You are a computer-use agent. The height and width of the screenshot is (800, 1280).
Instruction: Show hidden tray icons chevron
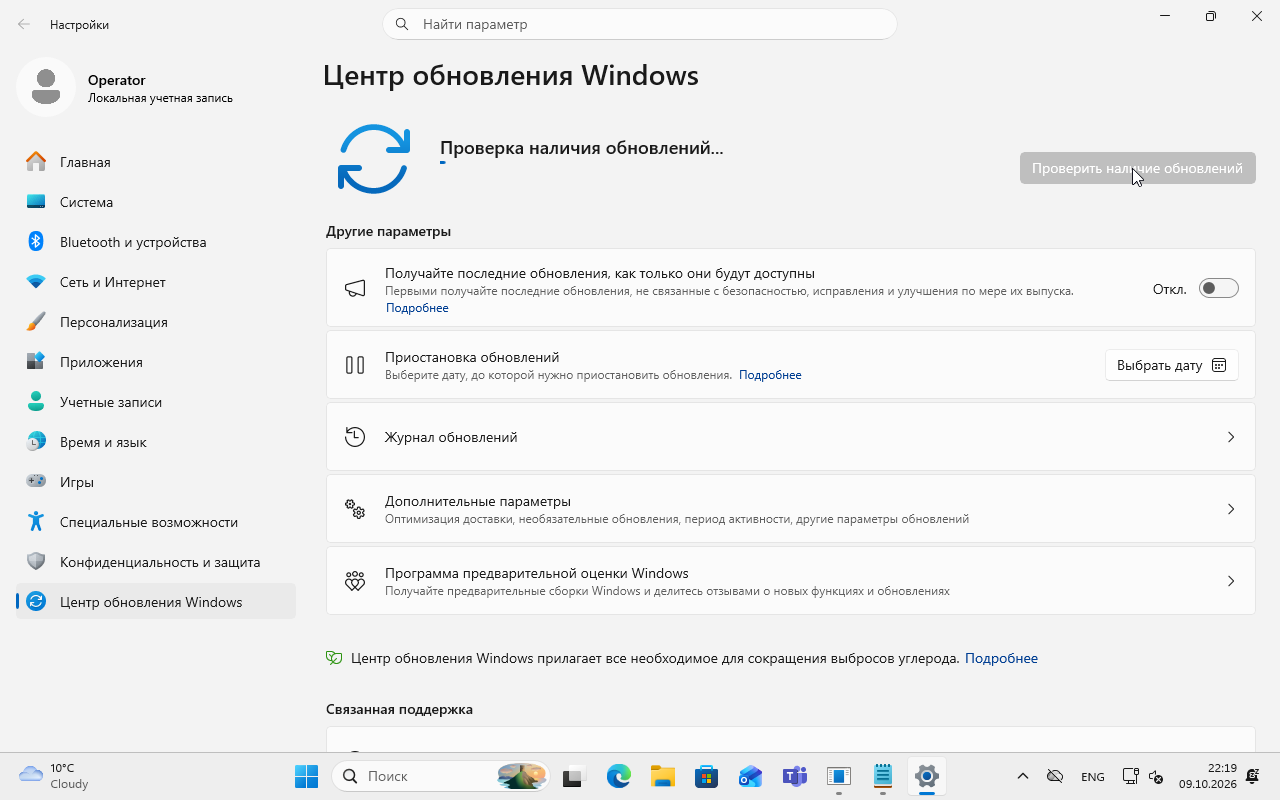point(1022,776)
